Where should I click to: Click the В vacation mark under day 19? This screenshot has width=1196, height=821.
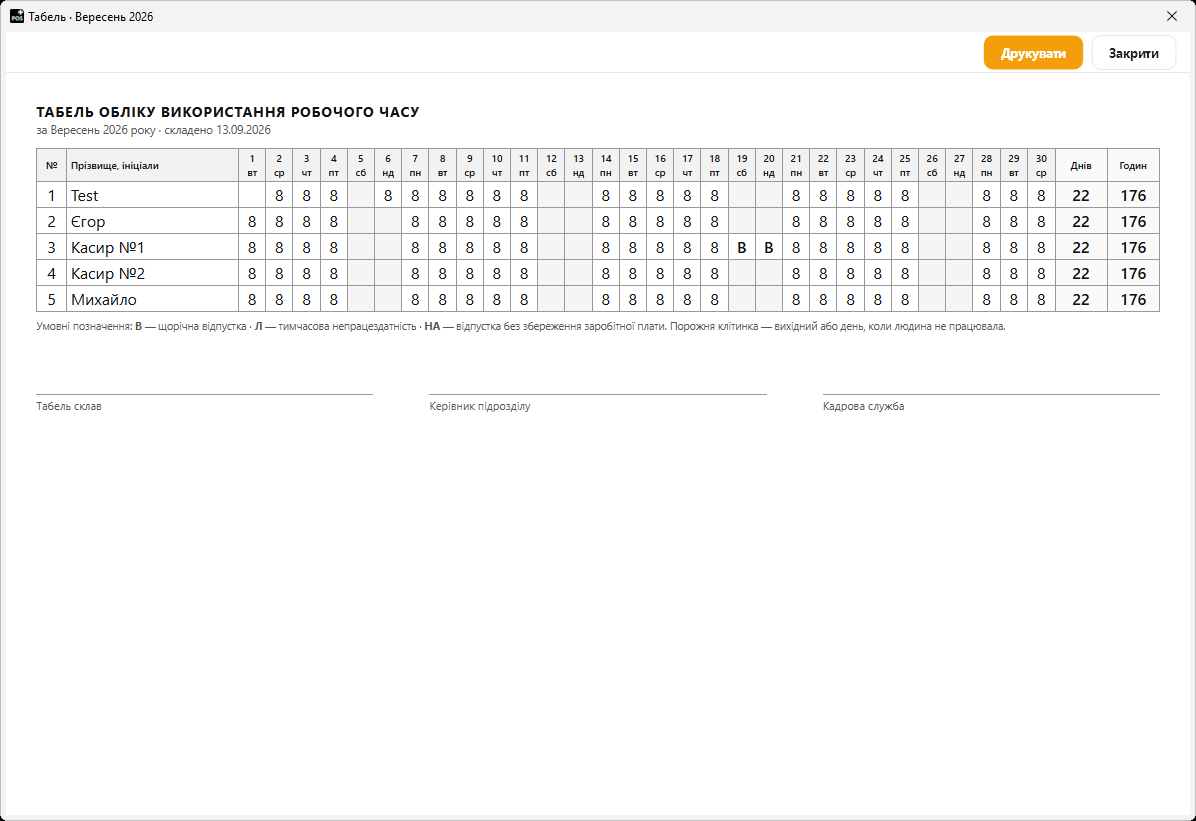(741, 247)
